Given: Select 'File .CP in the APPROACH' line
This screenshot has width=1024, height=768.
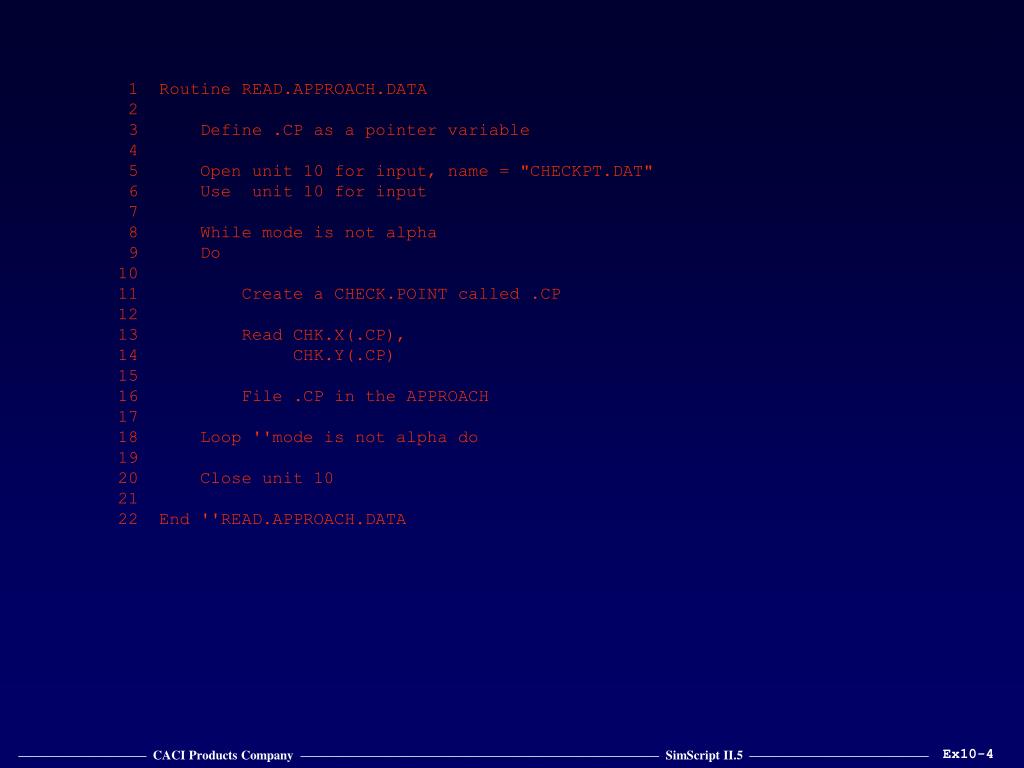Looking at the screenshot, I should click(x=365, y=396).
